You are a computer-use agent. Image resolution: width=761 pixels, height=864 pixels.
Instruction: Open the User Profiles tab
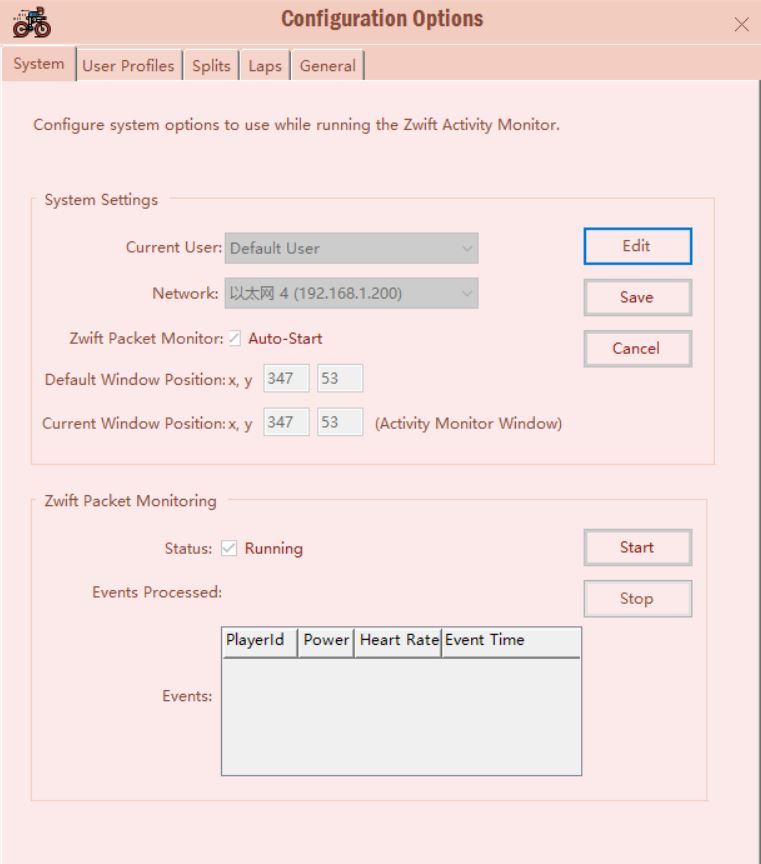point(128,66)
